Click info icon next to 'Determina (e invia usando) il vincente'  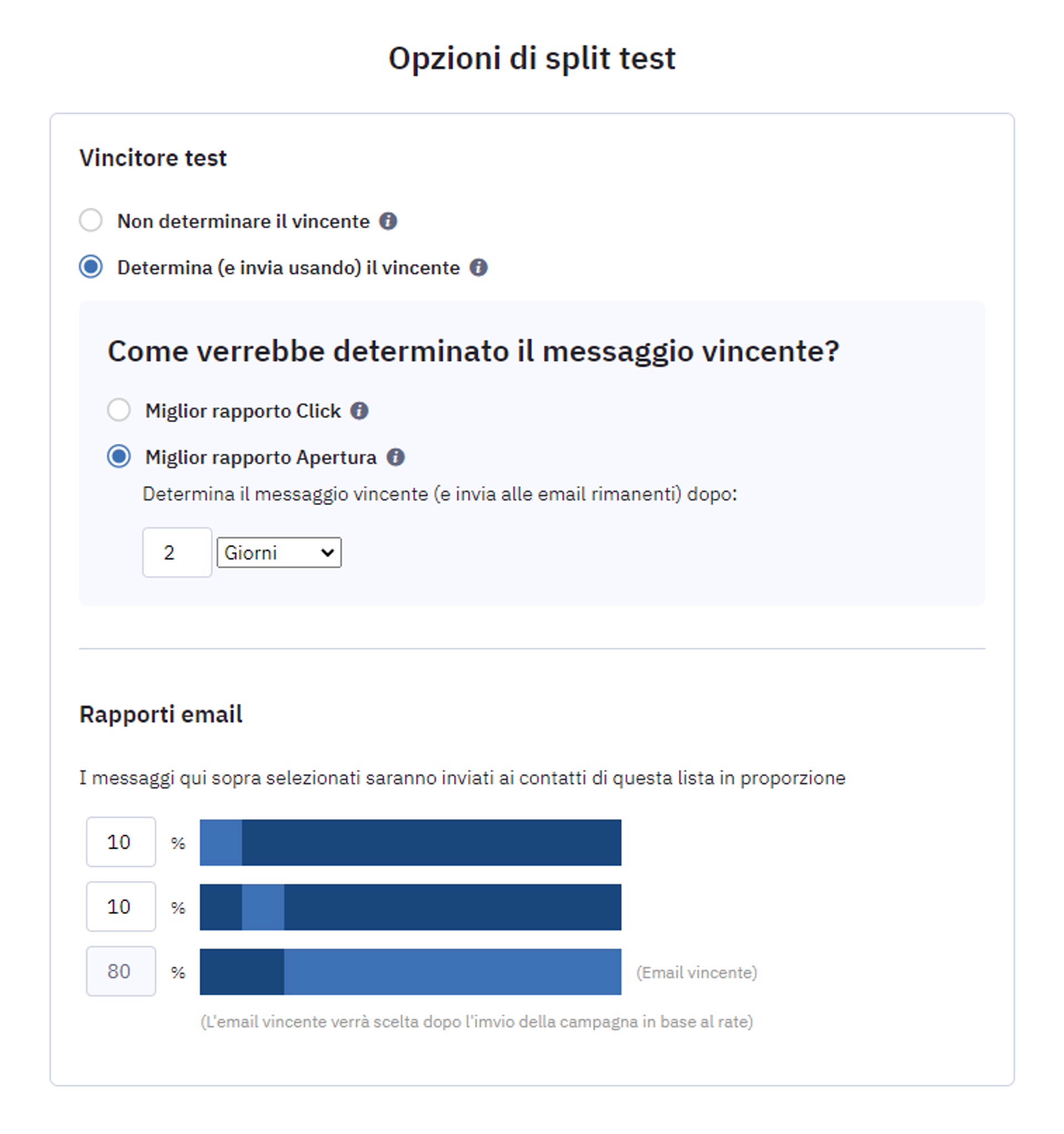coord(478,268)
